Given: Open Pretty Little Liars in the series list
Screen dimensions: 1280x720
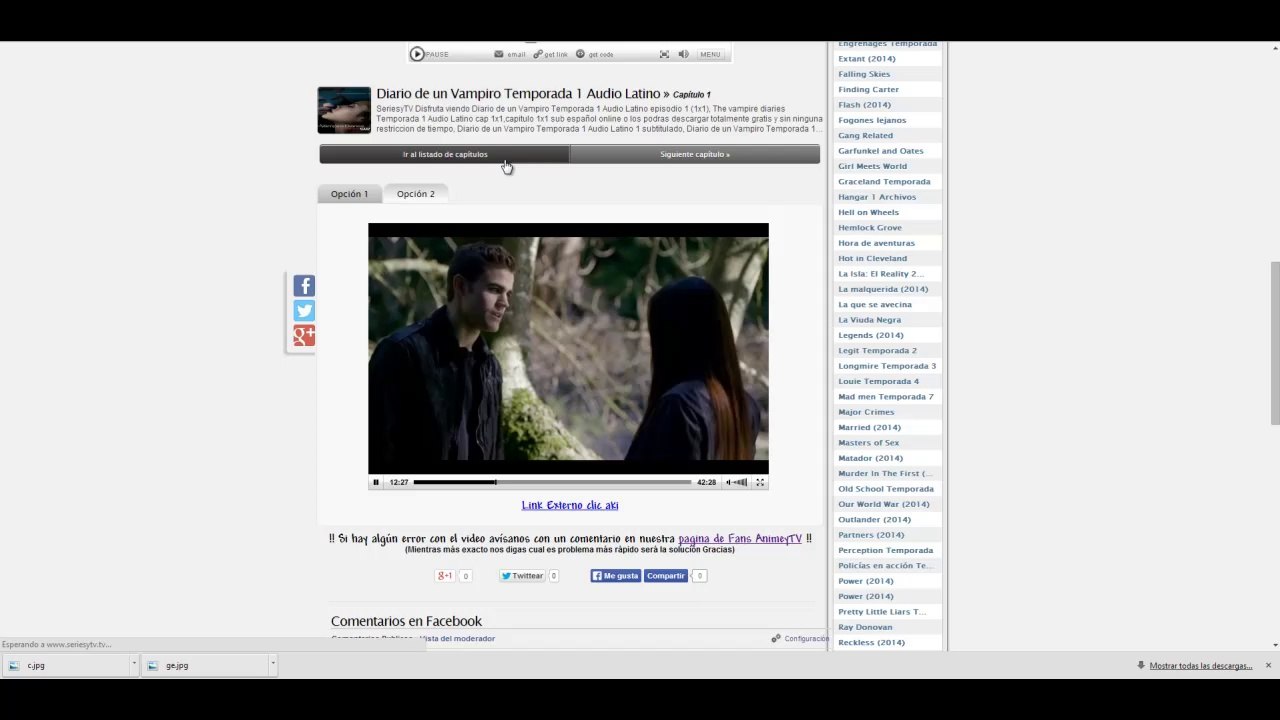Looking at the screenshot, I should click(x=882, y=612).
